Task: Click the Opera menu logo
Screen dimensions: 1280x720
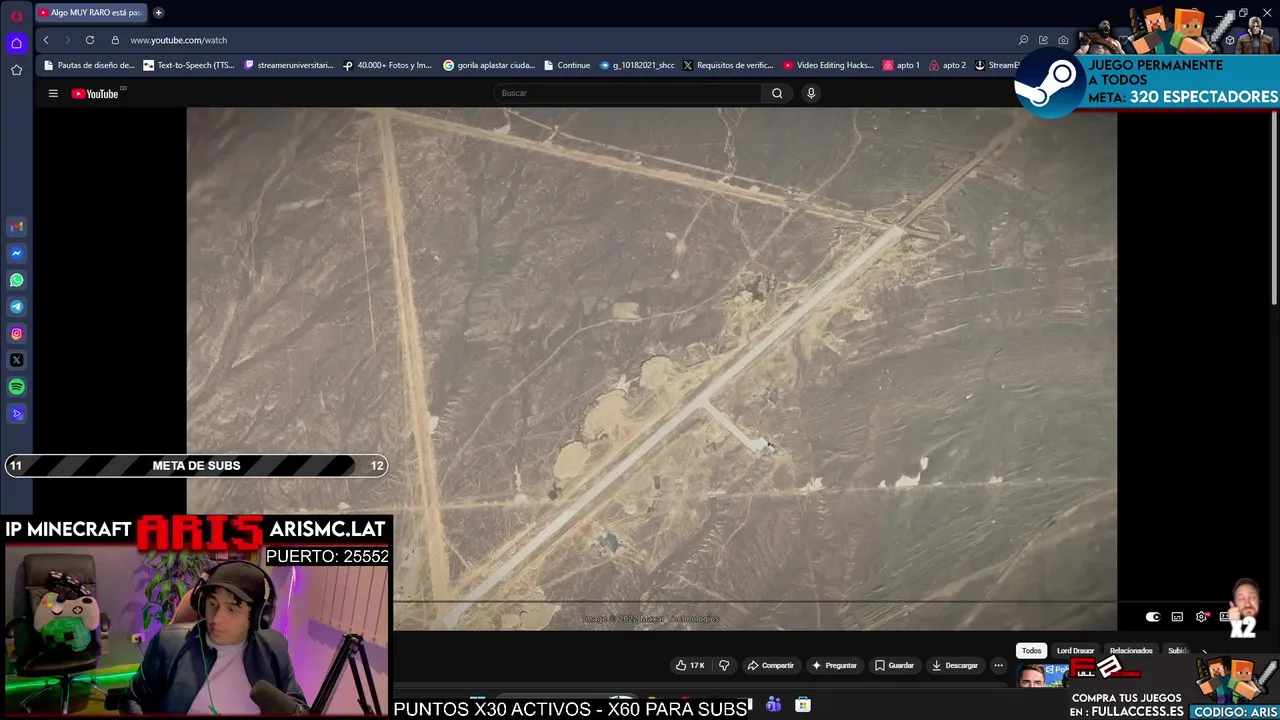Action: coord(16,16)
